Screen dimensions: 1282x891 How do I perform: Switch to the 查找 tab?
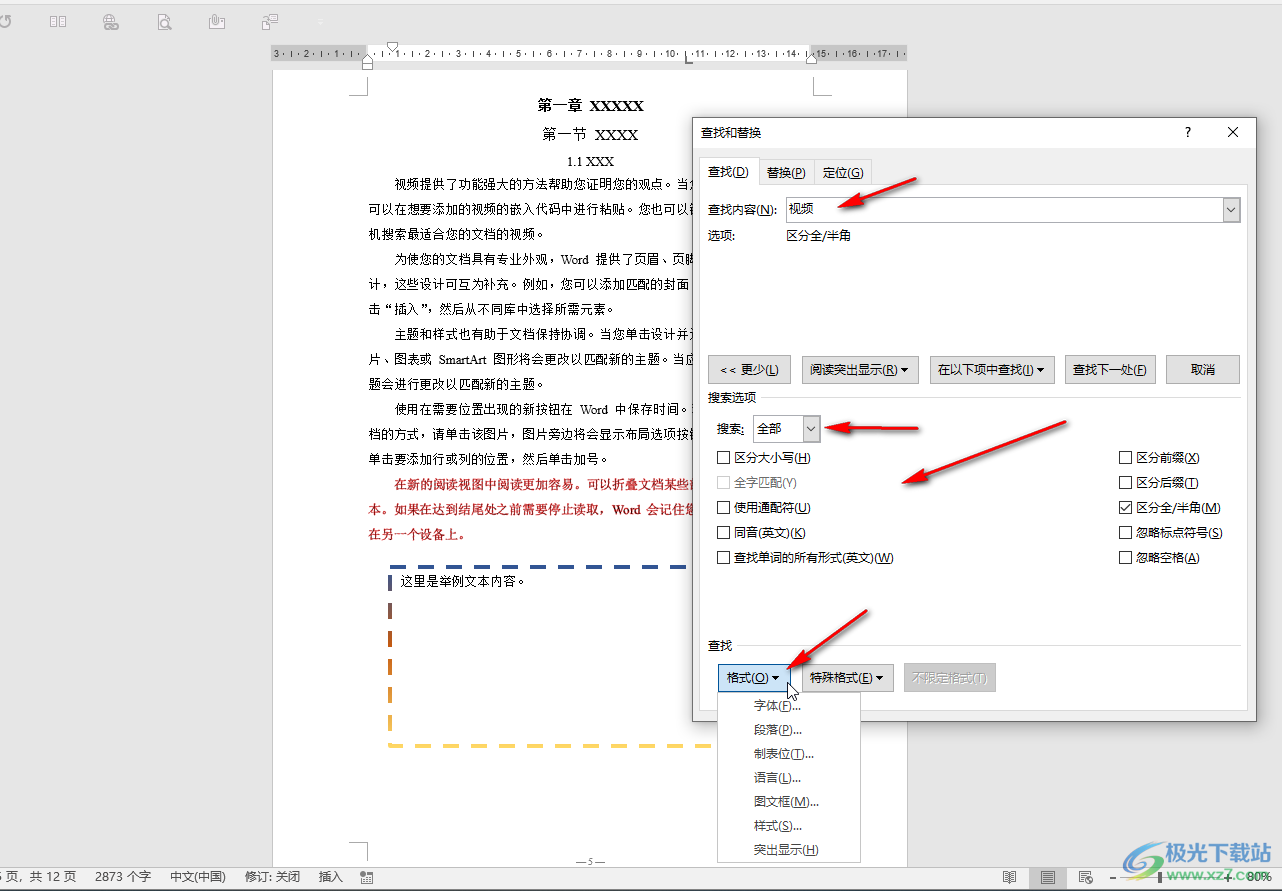coord(728,172)
